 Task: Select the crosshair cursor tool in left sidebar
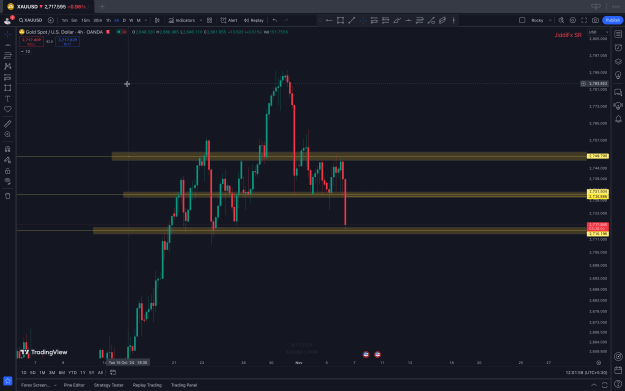pyautogui.click(x=8, y=35)
